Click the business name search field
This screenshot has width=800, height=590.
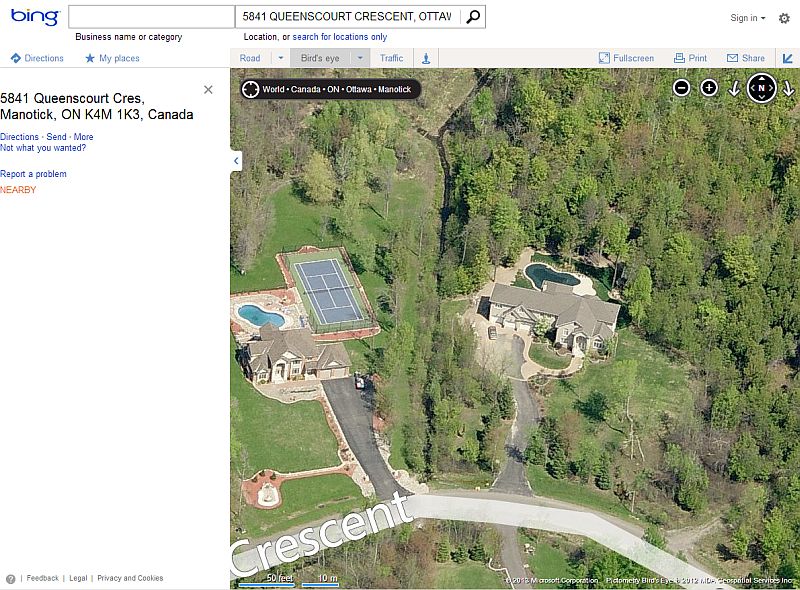click(151, 17)
